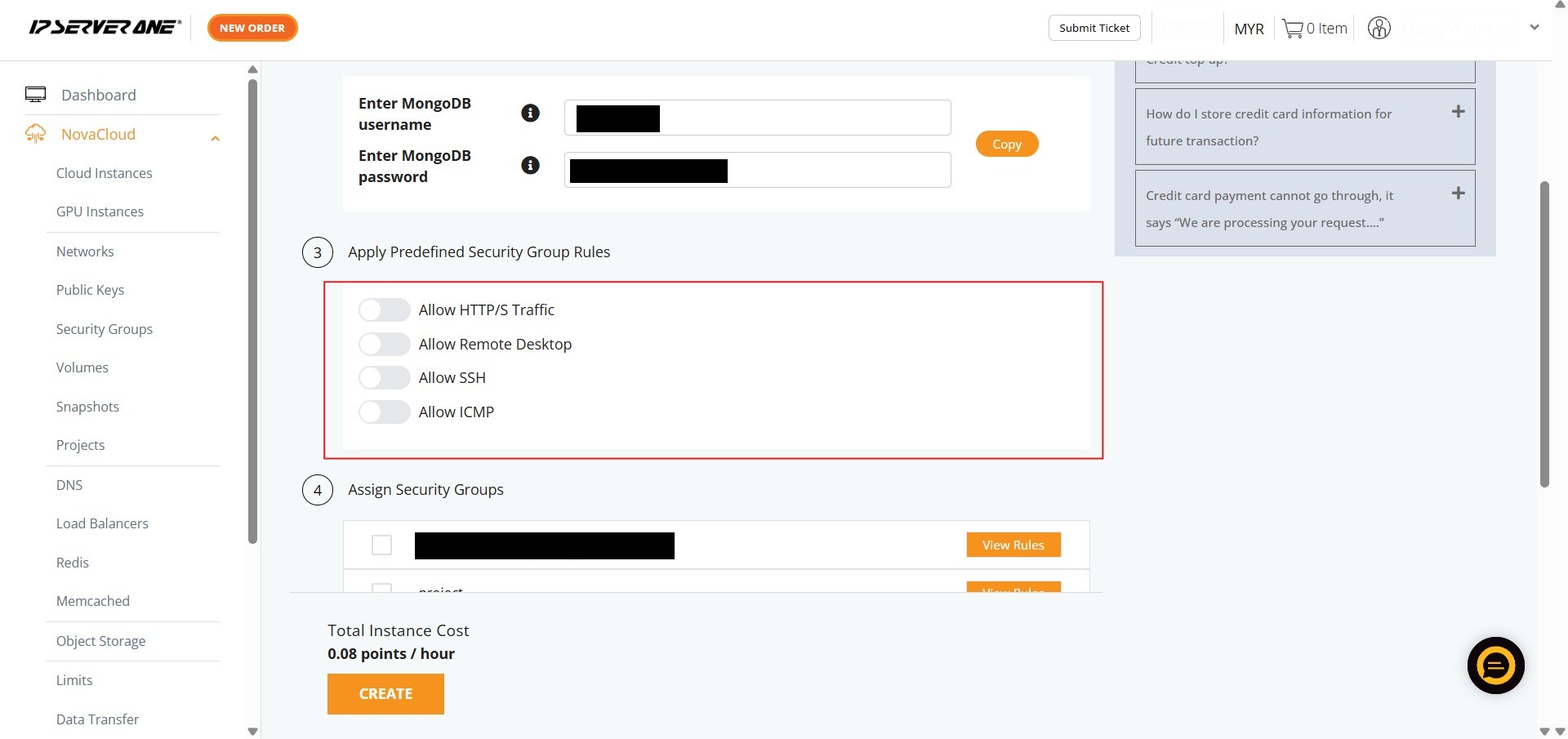Screen dimensions: 1568x739
Task: Click the IP ServerOne logo
Action: point(105,28)
